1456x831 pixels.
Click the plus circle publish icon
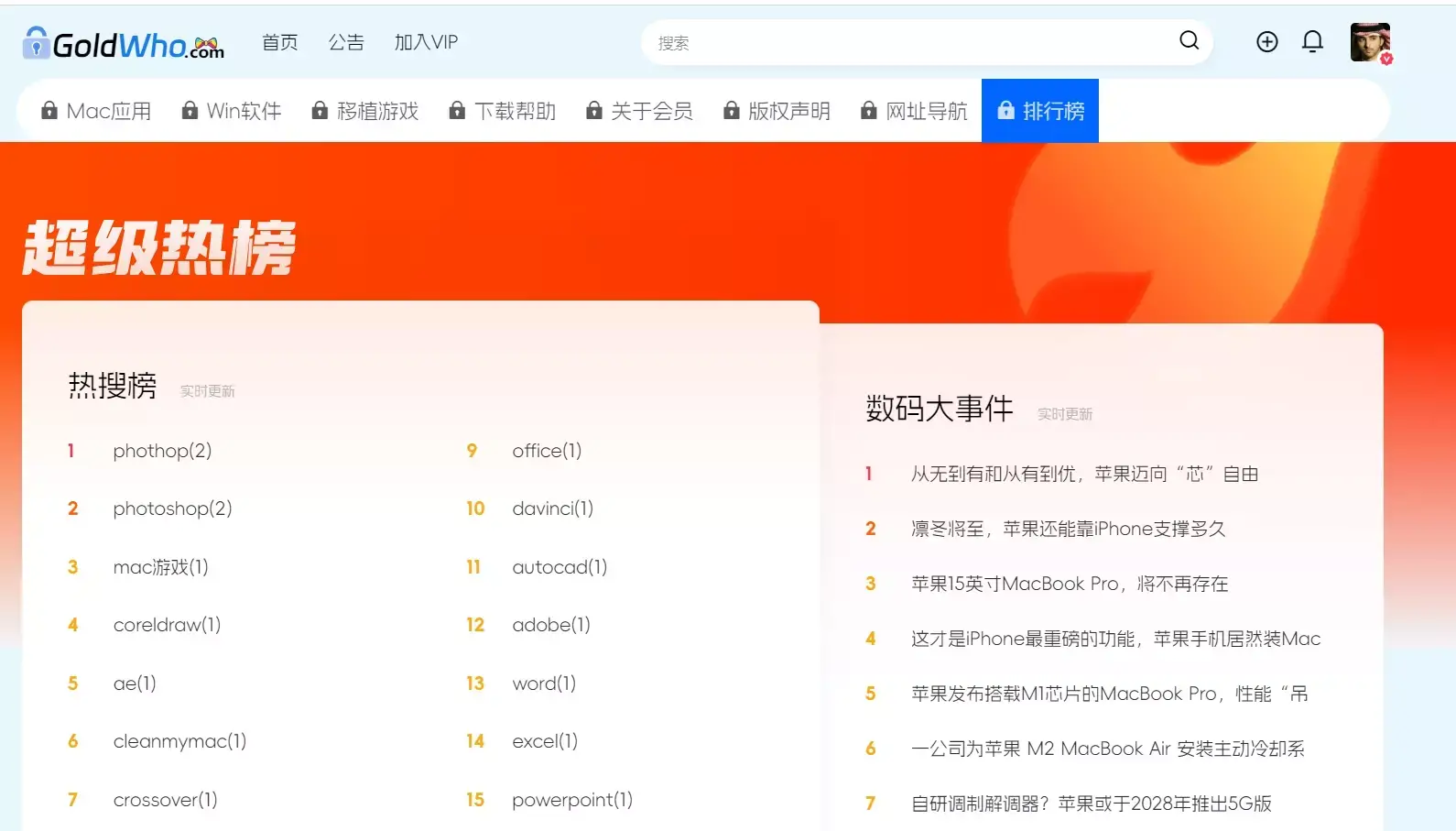1266,42
